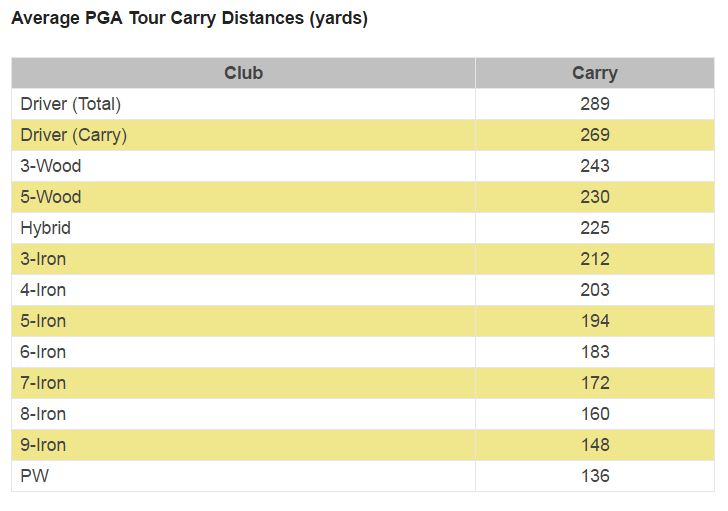Select the 5-Wood club cell
The height and width of the screenshot is (511, 728).
(x=51, y=197)
